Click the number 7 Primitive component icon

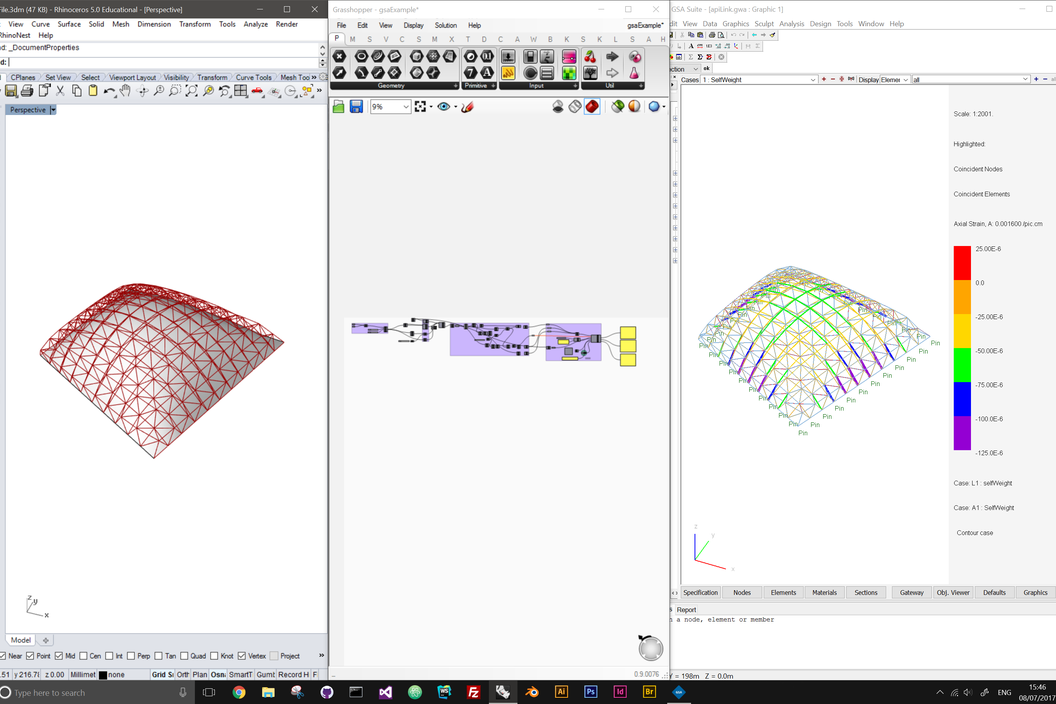click(470, 73)
